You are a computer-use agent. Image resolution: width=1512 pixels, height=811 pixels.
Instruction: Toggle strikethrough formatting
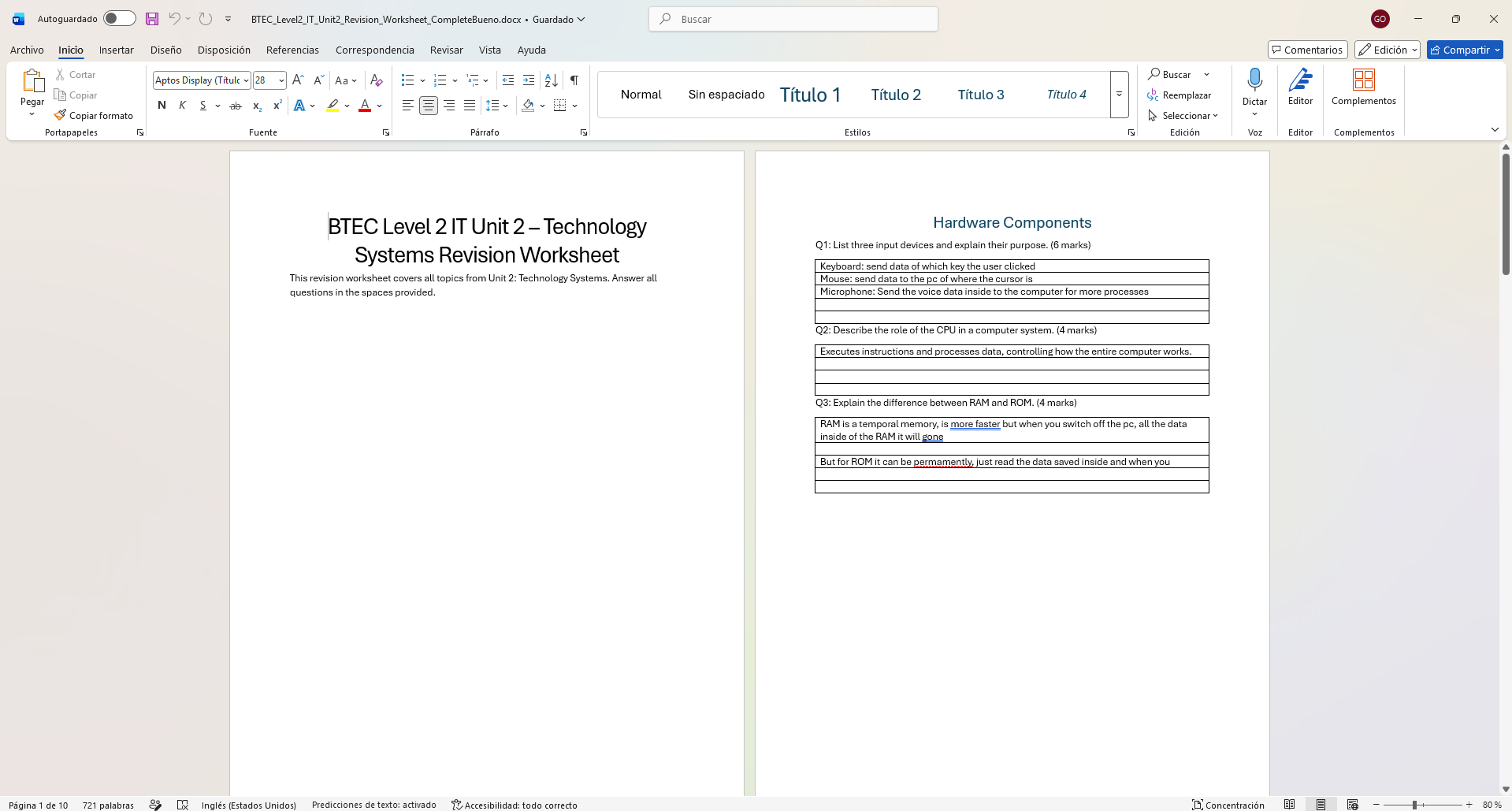point(235,105)
